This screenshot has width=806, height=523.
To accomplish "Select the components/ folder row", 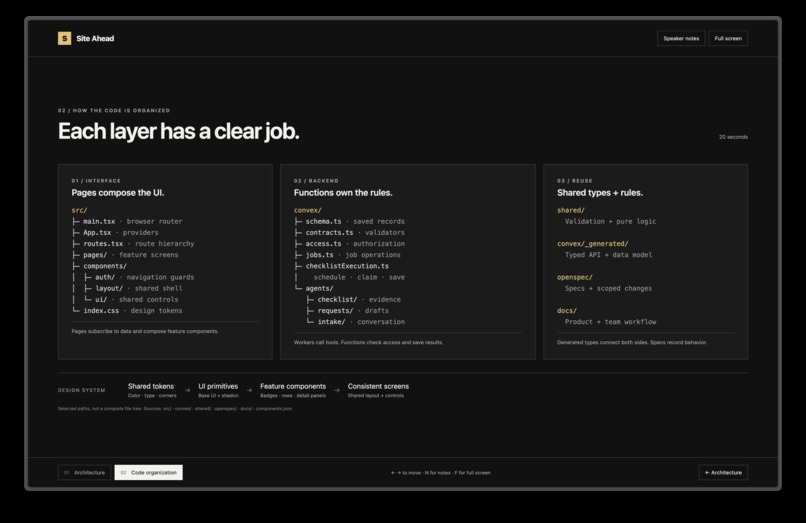I will [x=99, y=266].
